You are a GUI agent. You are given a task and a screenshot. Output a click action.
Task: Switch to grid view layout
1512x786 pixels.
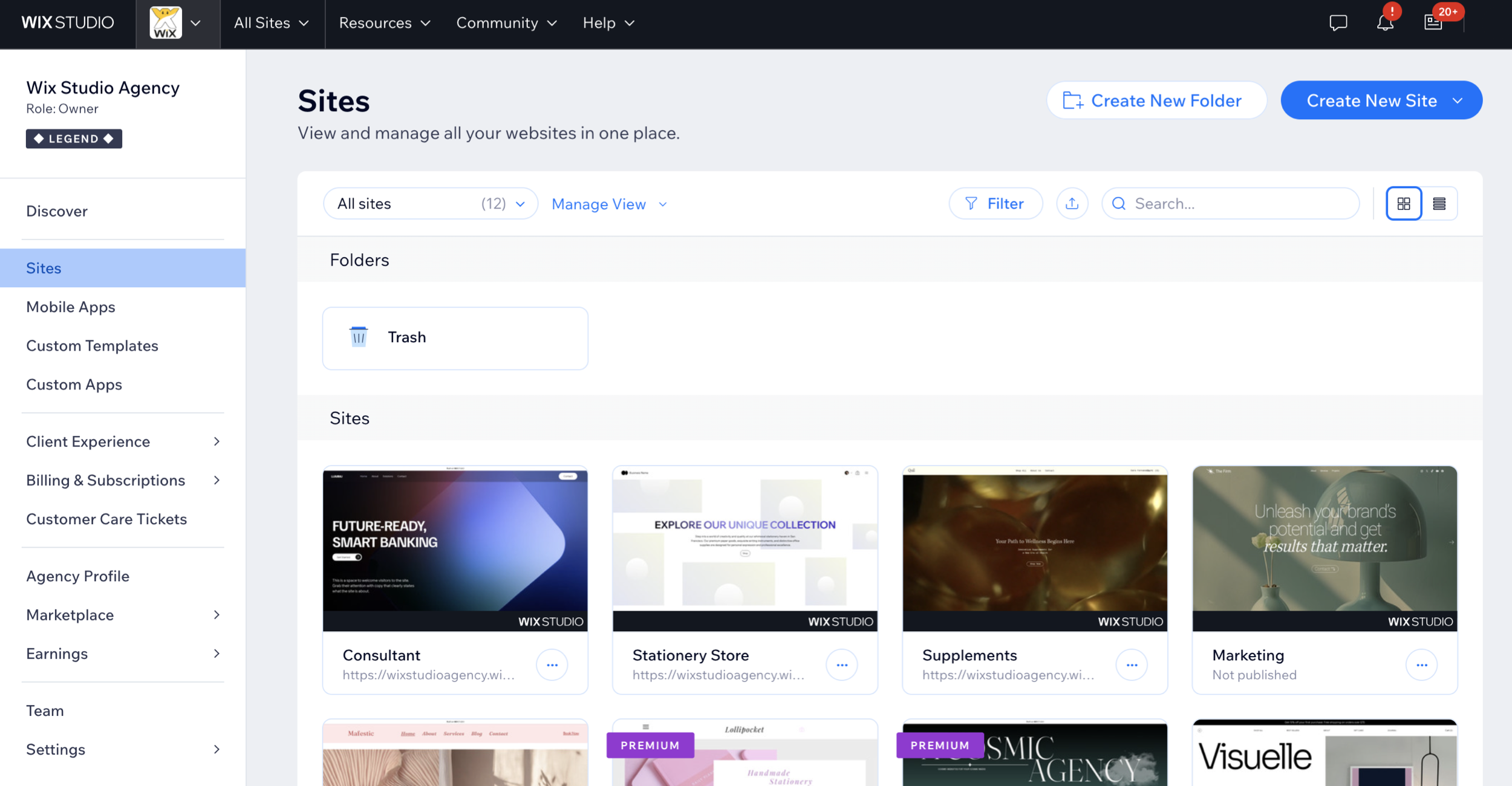1404,204
